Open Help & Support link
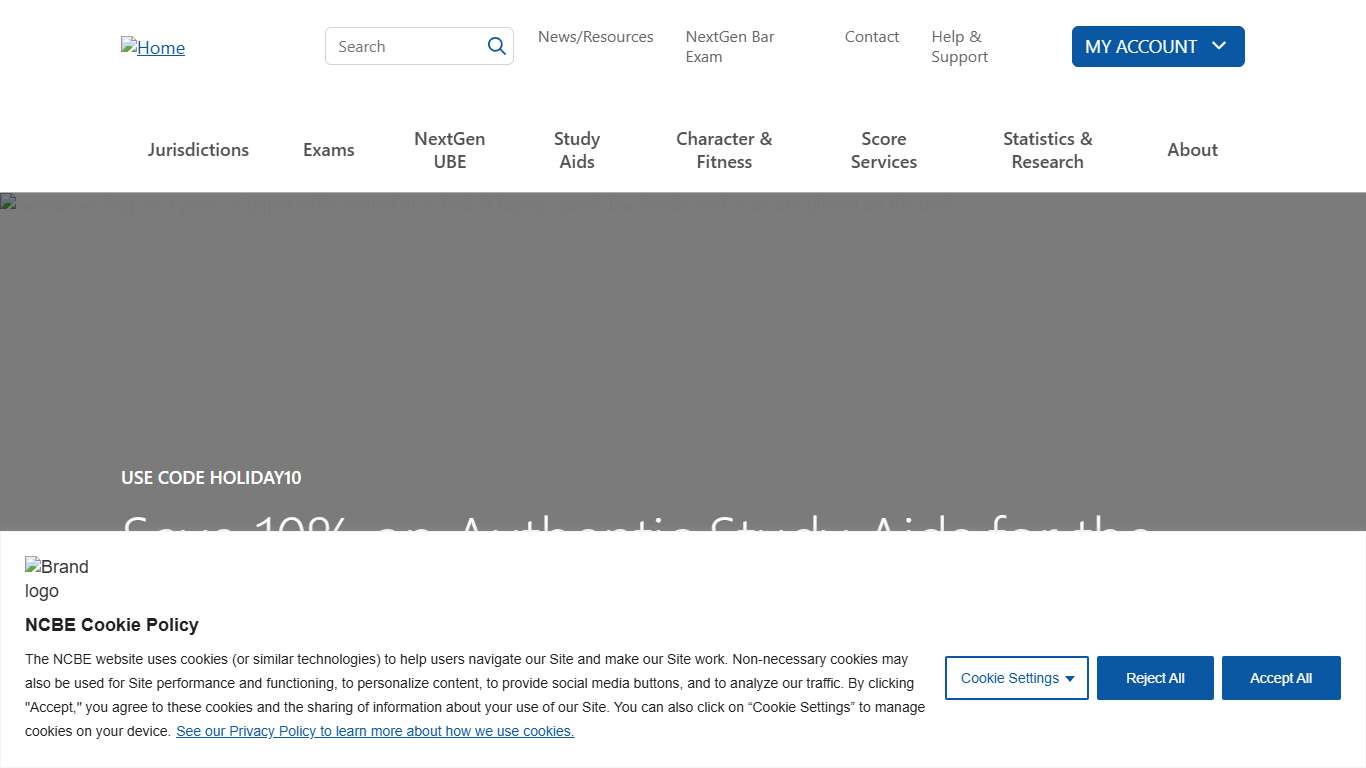 [958, 47]
